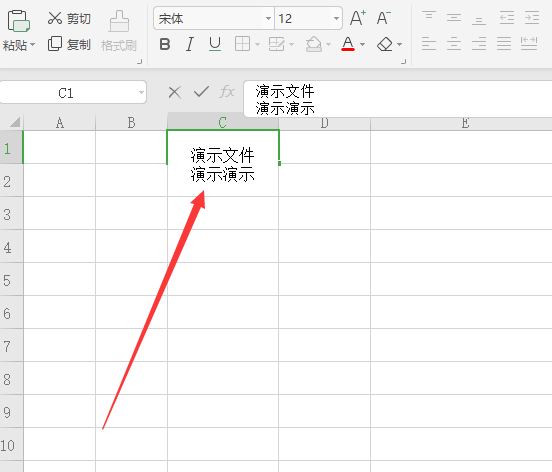Select row 5 header

point(11,279)
